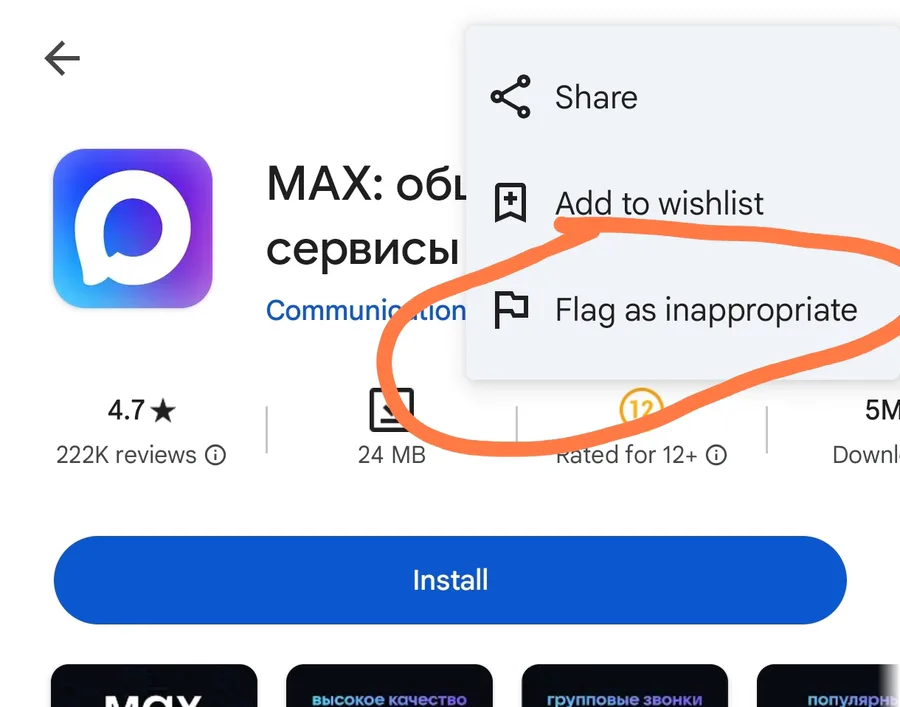Click the Add to wishlist bookmark icon

tap(510, 202)
